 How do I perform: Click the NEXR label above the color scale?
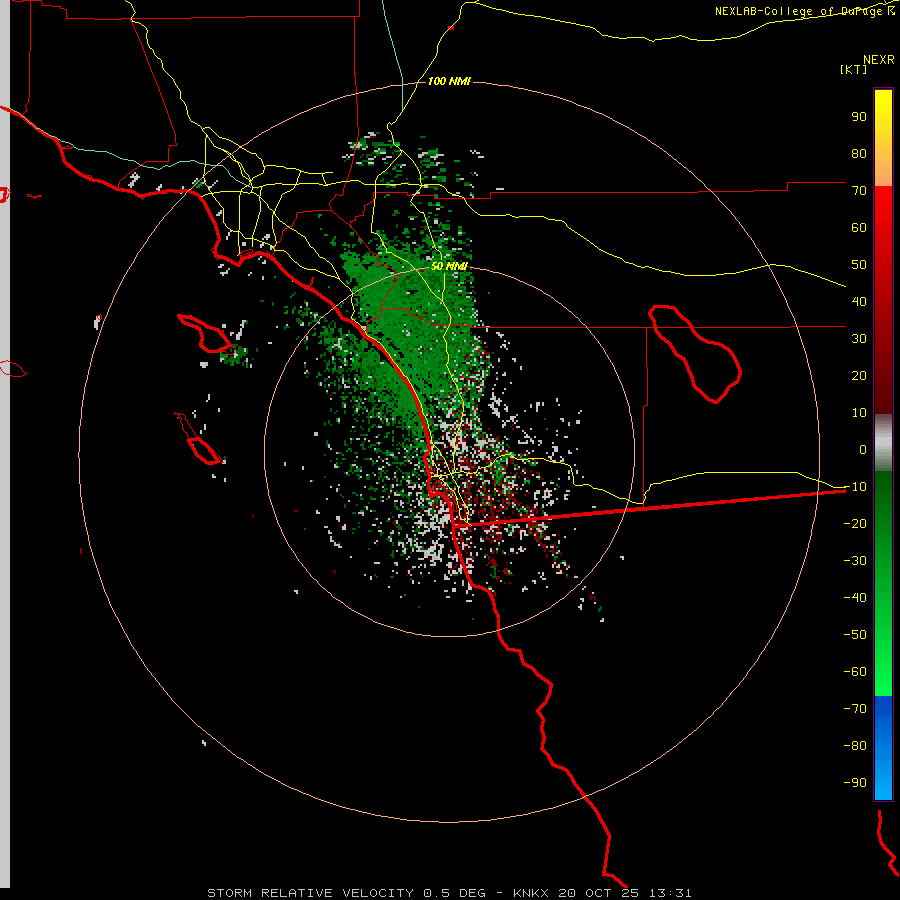pos(879,60)
